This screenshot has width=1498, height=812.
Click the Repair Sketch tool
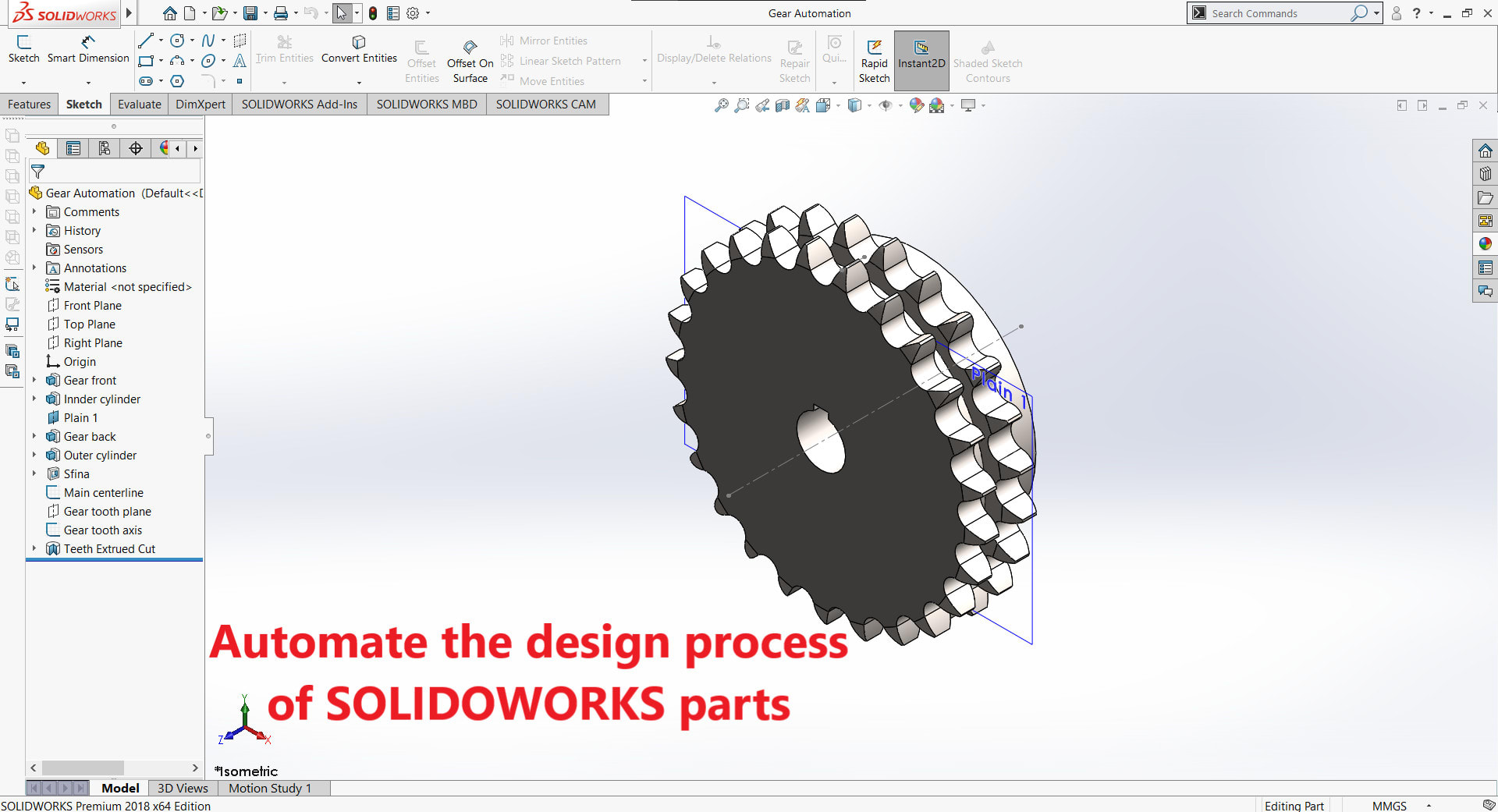[x=794, y=57]
